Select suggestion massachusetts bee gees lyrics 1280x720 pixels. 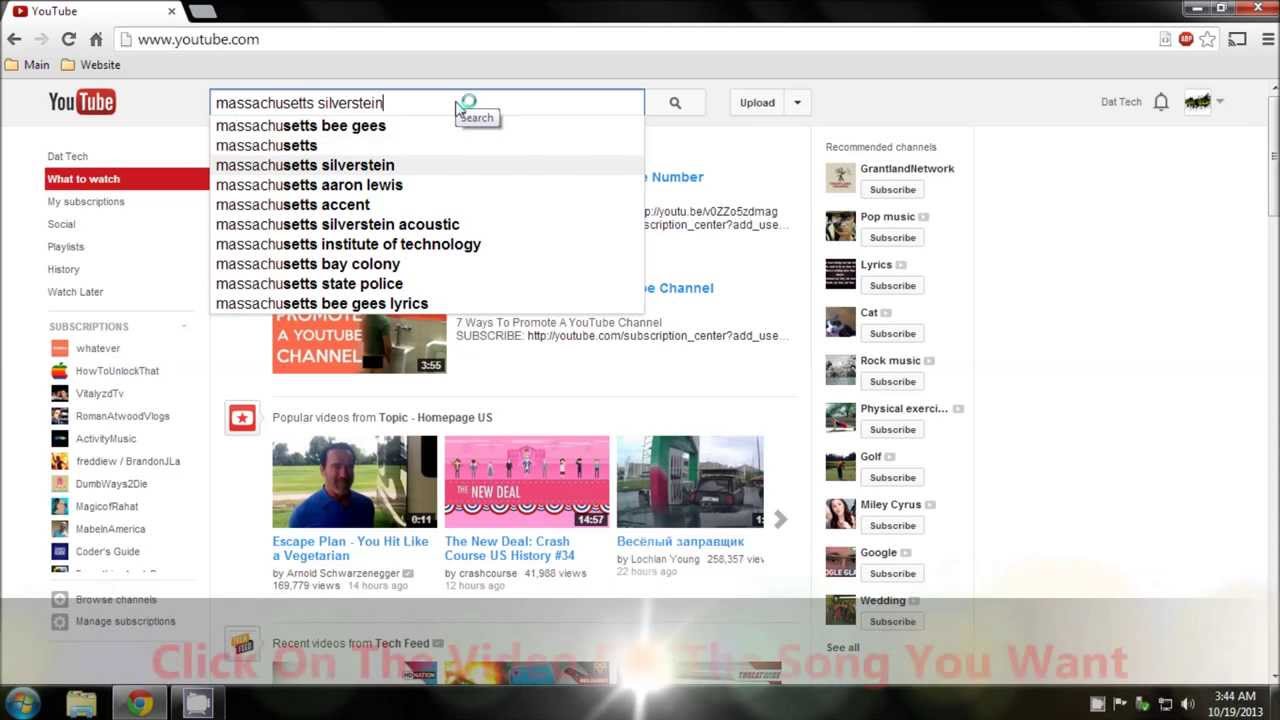click(427, 304)
